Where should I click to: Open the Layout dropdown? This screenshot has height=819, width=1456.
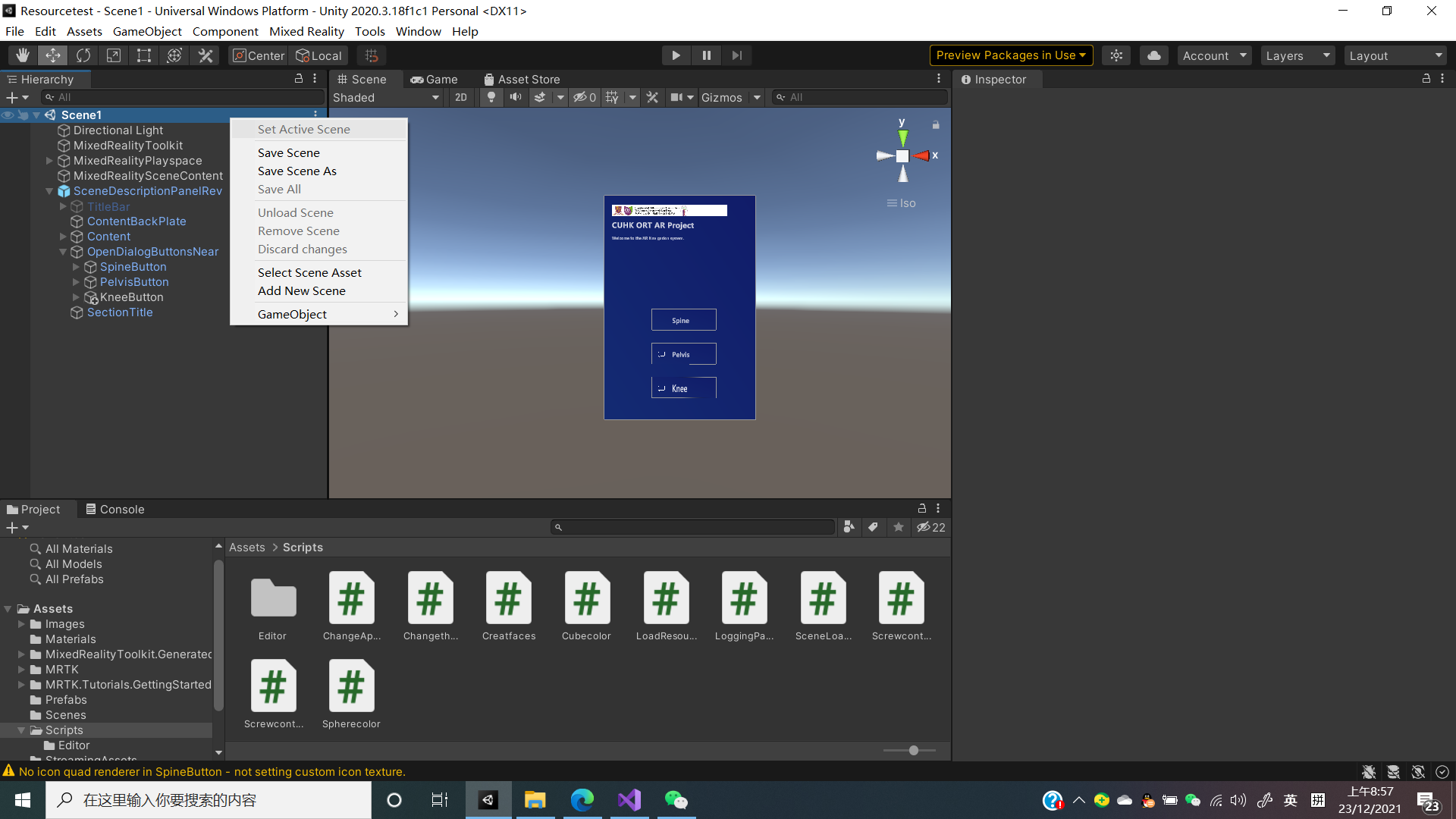1395,55
